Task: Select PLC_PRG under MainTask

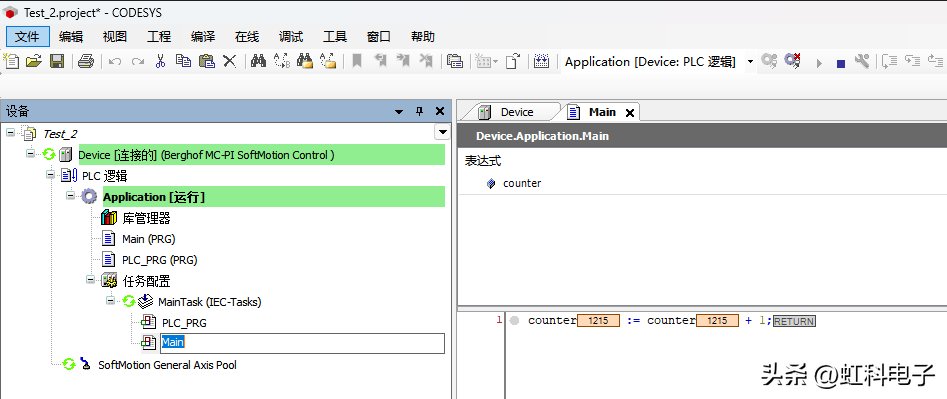Action: 184,323
